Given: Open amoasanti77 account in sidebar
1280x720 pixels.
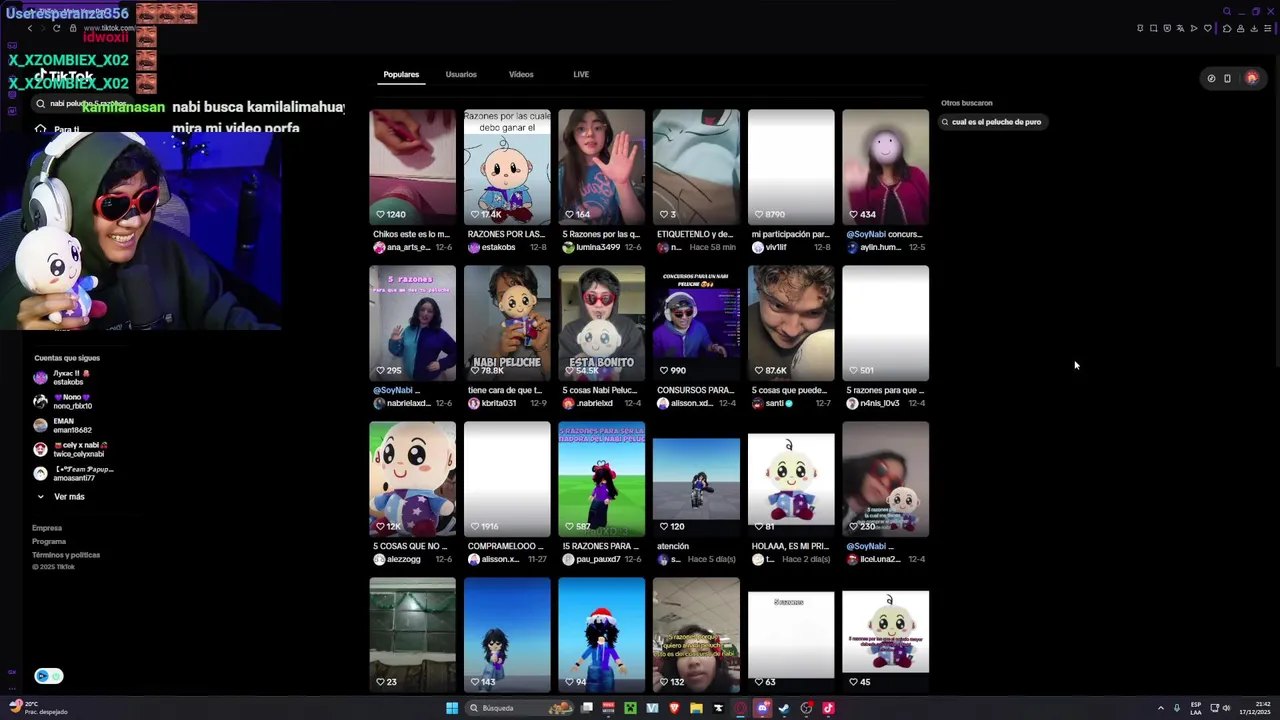Looking at the screenshot, I should tap(73, 473).
